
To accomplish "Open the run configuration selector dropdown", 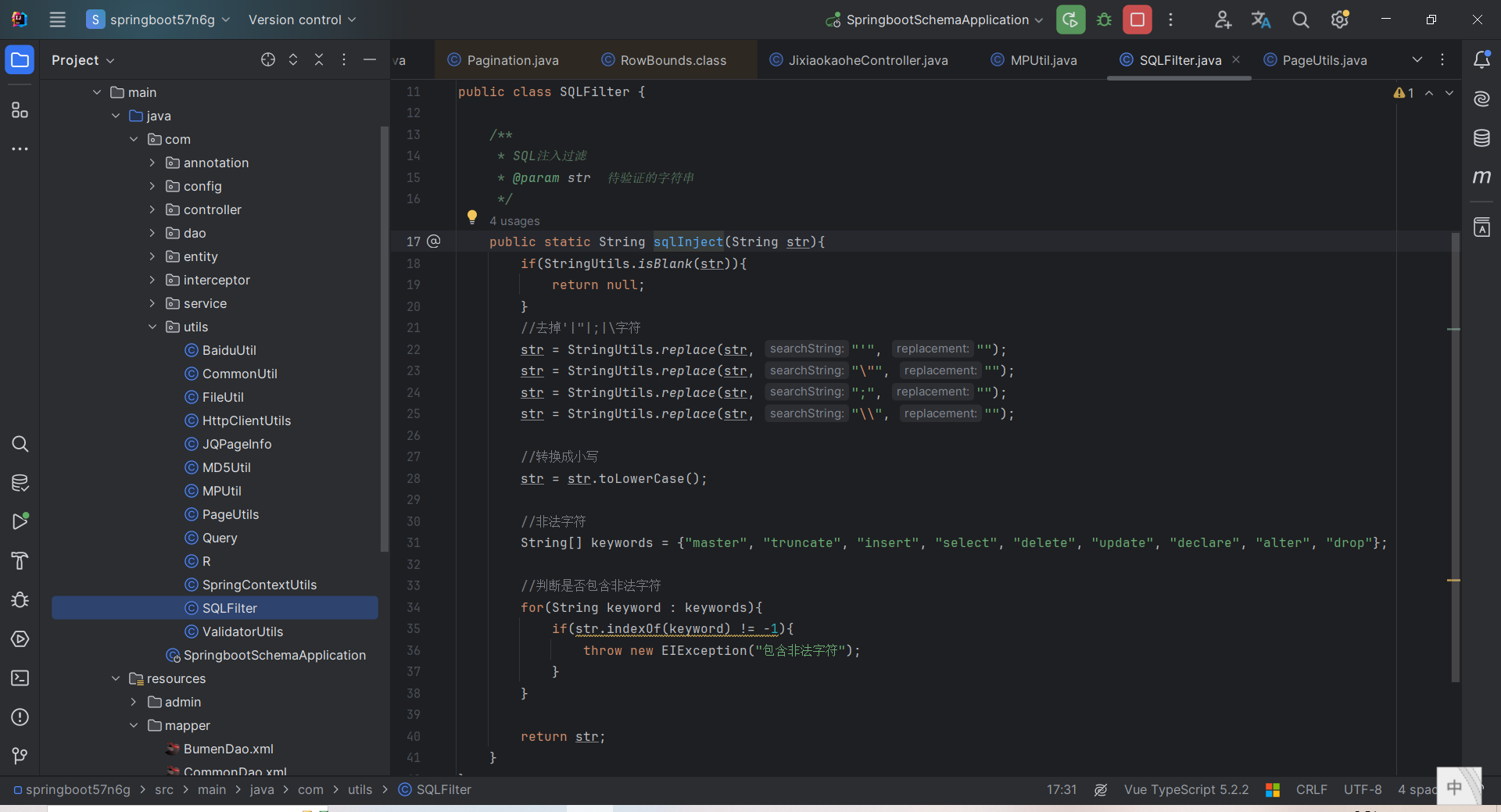I will 934,20.
